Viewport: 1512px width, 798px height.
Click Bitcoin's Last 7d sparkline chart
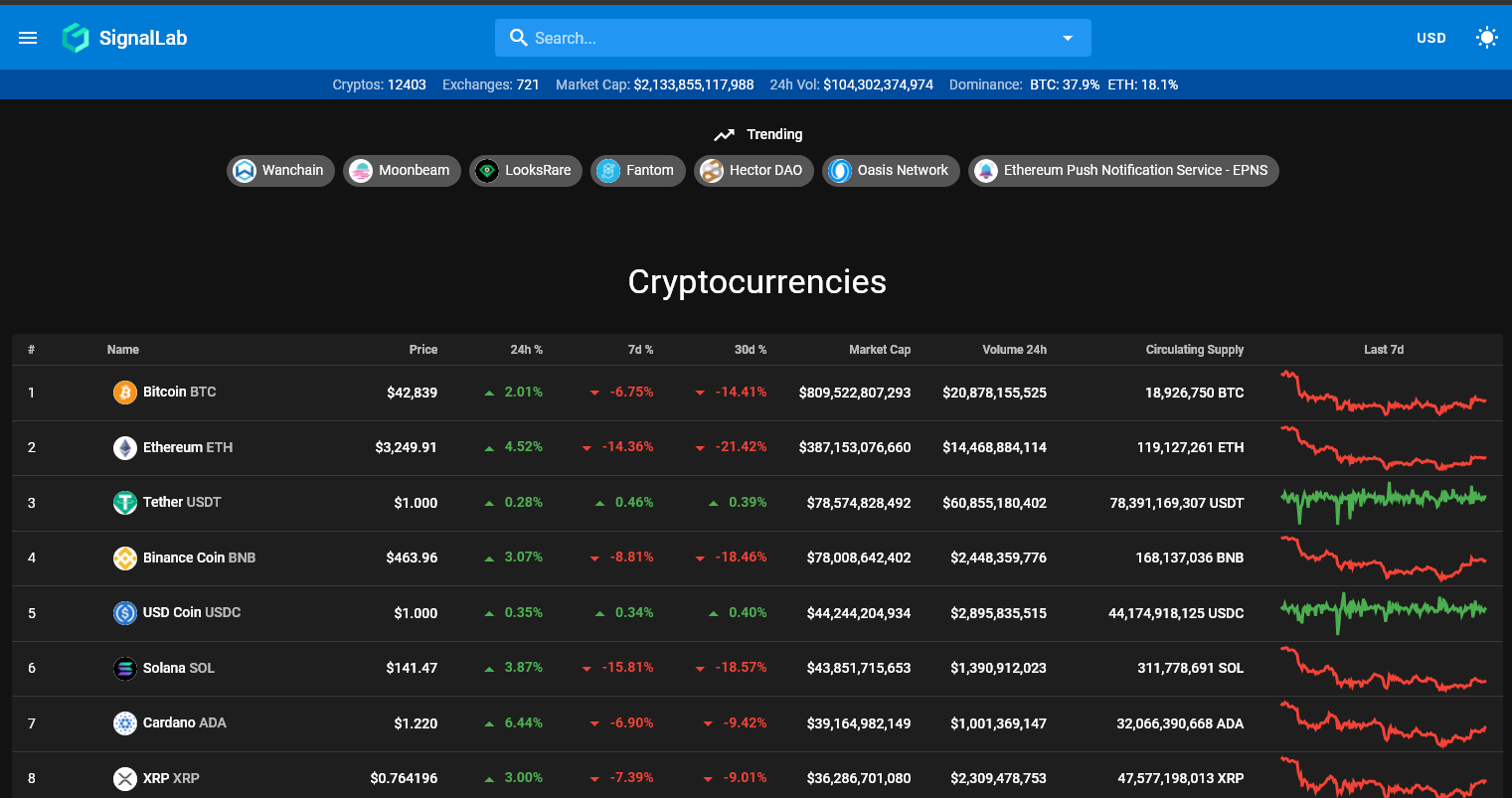pyautogui.click(x=1383, y=393)
